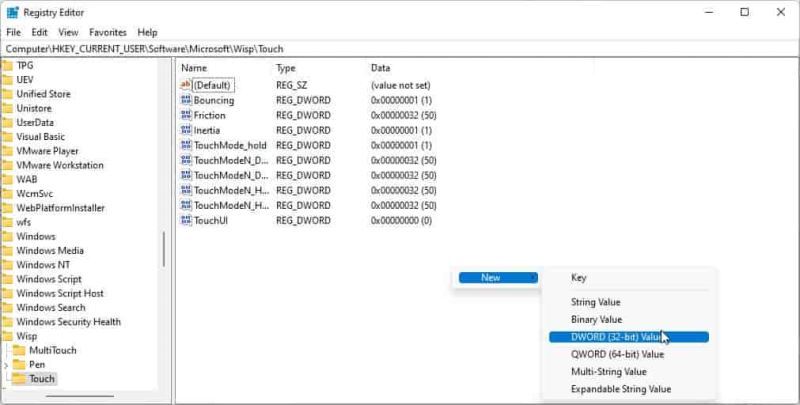Screen dimensions: 800x405
Task: Click the TouchUI DWORD value icon
Action: [185, 220]
